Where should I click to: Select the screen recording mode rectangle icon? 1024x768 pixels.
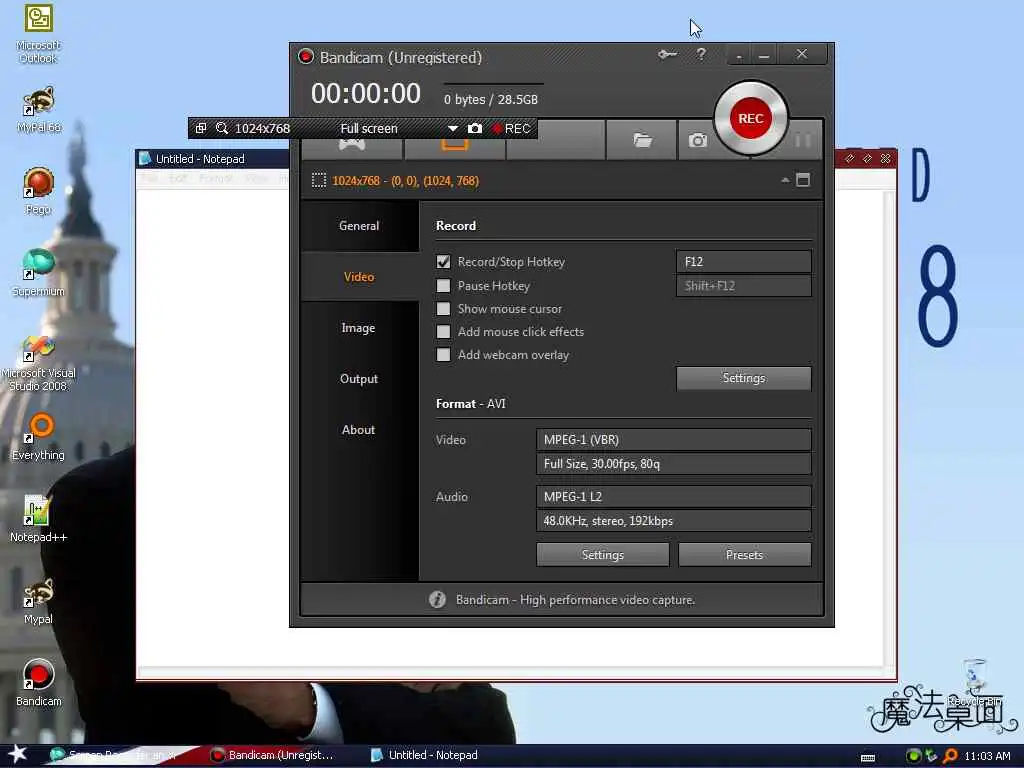tap(455, 145)
